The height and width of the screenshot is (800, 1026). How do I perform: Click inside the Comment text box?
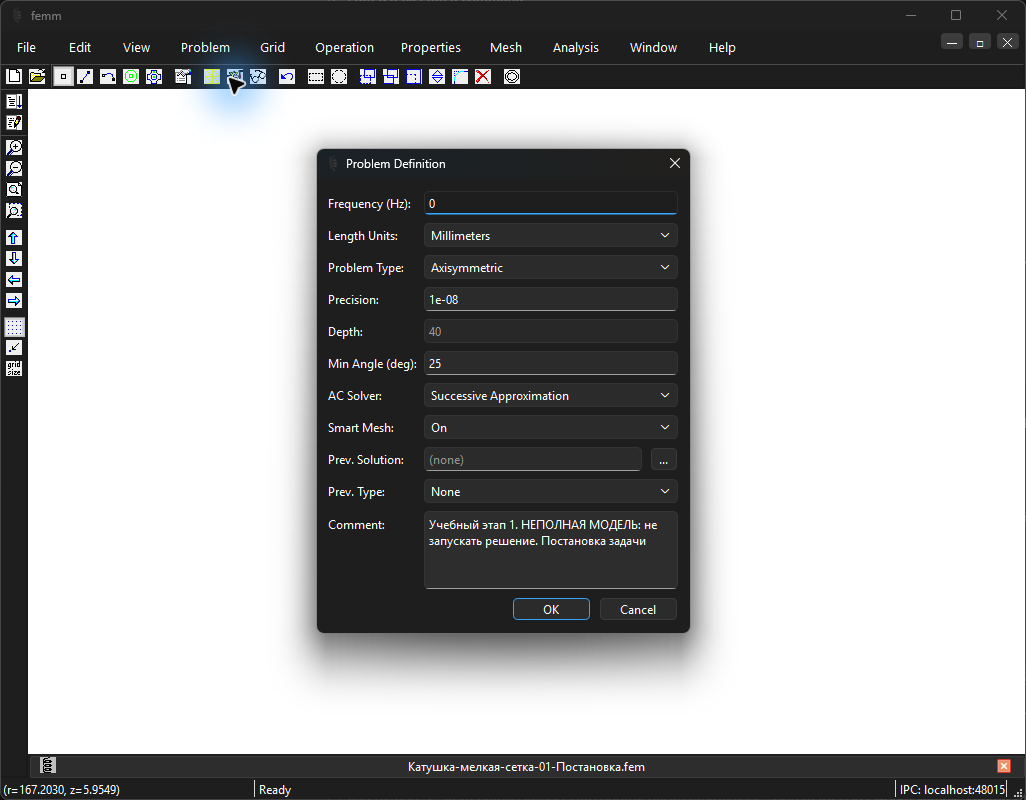[550, 550]
